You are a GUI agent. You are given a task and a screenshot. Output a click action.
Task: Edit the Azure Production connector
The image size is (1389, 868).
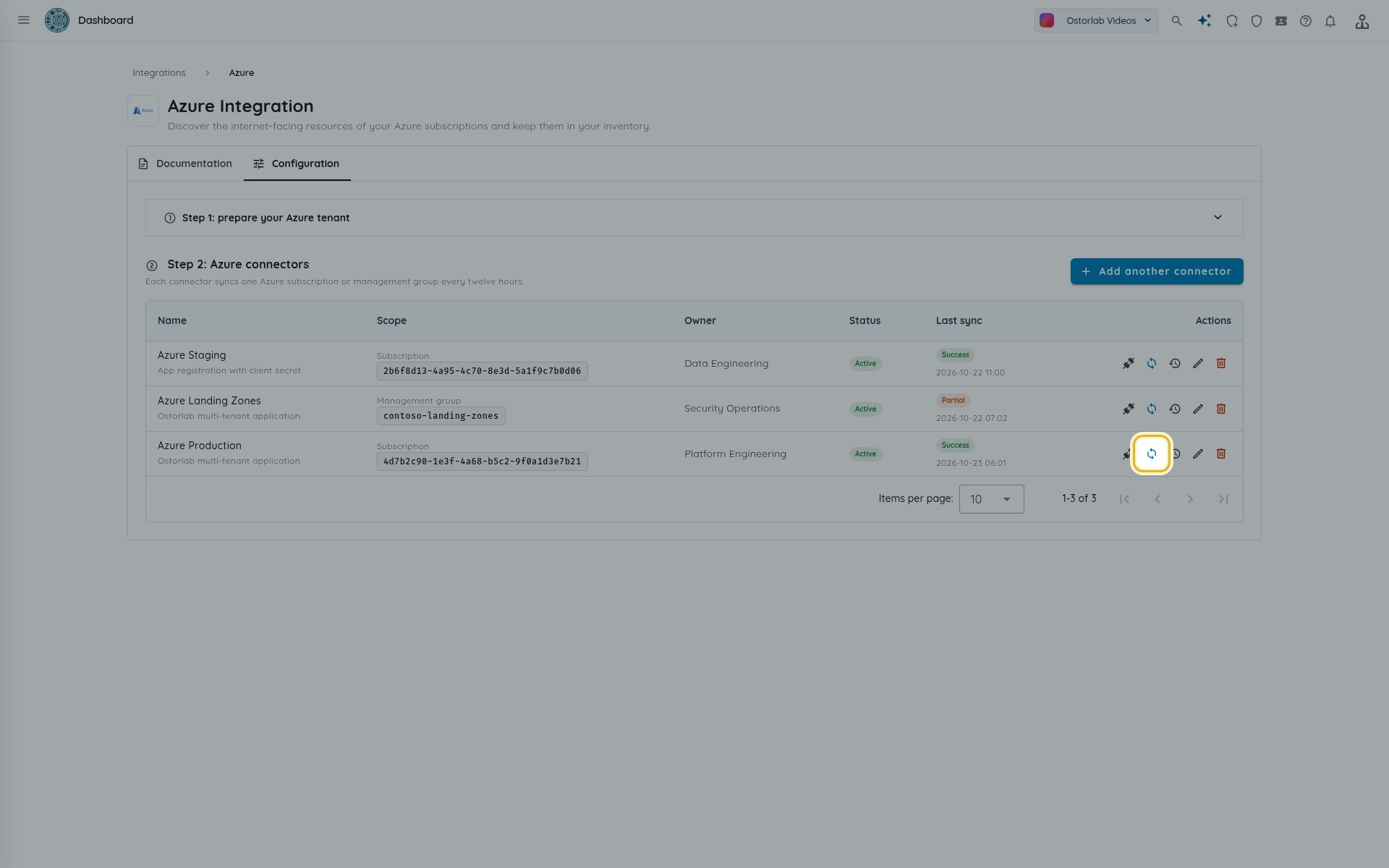tap(1198, 454)
